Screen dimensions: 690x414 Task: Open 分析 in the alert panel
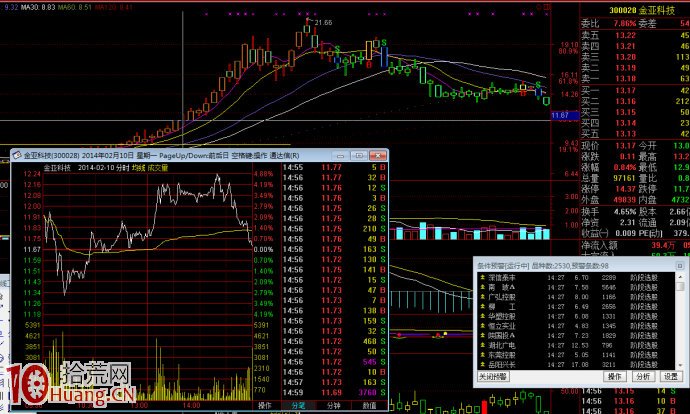point(643,377)
